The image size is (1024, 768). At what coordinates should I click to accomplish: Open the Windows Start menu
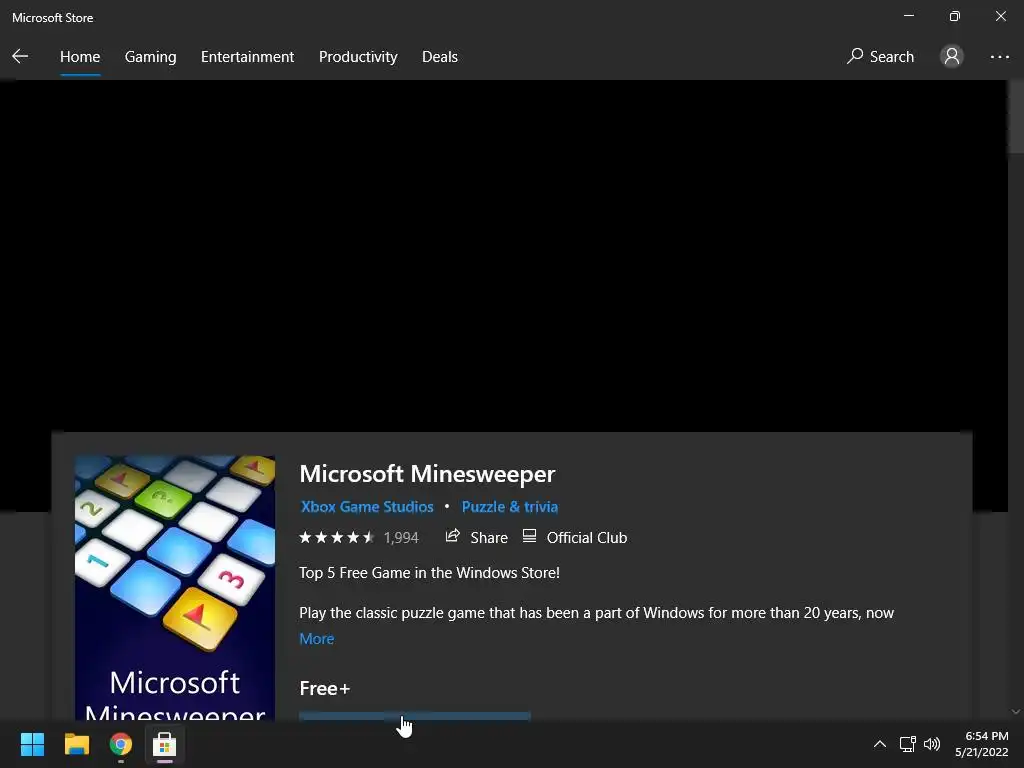click(32, 744)
